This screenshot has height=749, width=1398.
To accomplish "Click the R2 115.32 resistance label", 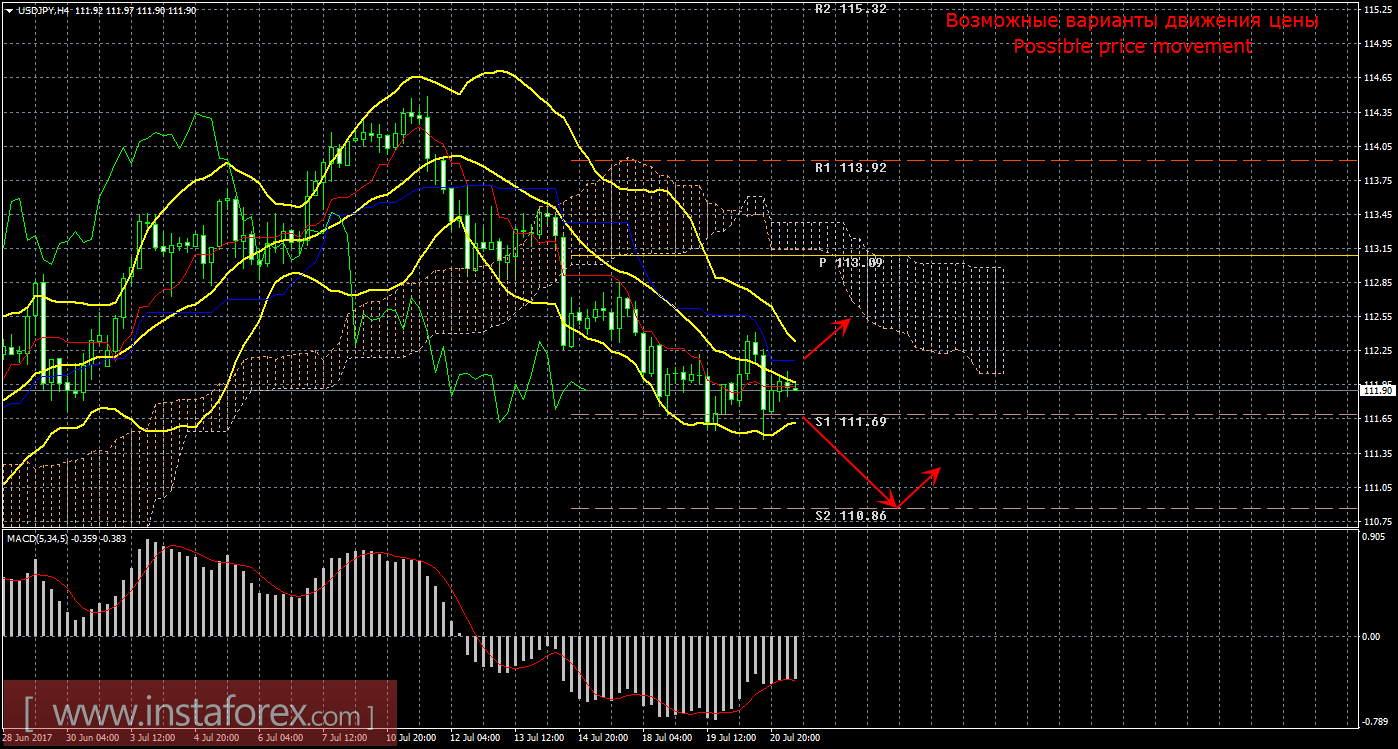I will pos(850,8).
